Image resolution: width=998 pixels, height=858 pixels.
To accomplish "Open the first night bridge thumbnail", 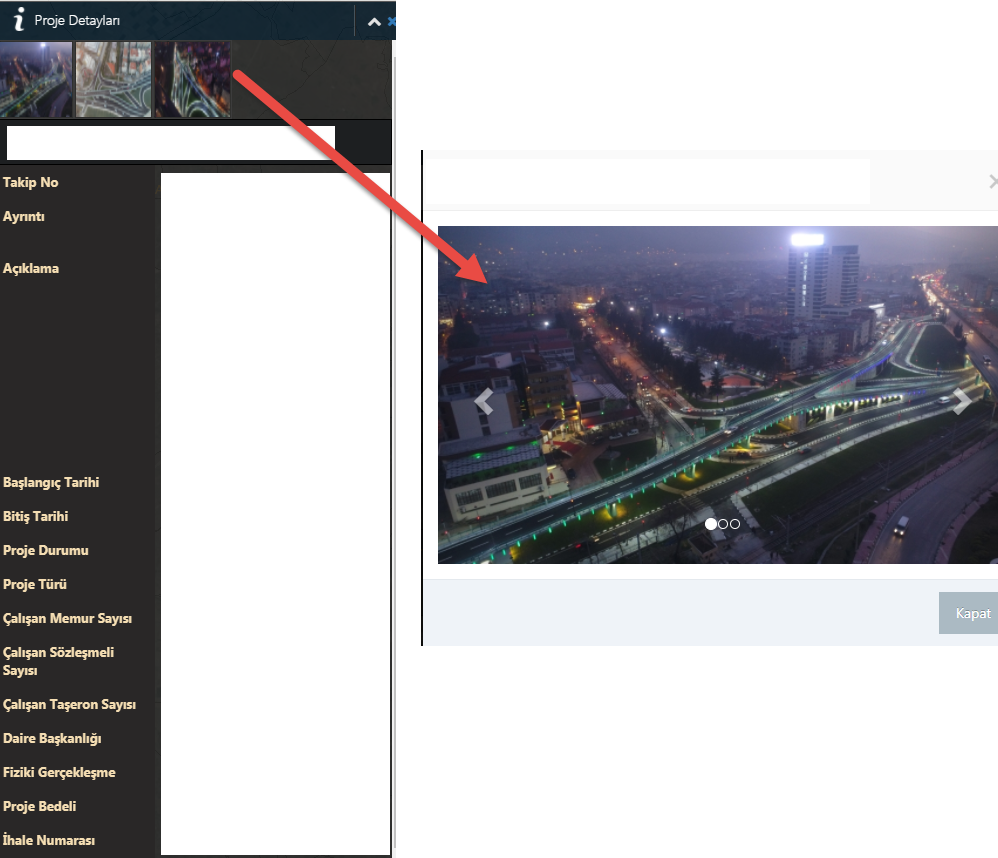I will click(x=36, y=79).
